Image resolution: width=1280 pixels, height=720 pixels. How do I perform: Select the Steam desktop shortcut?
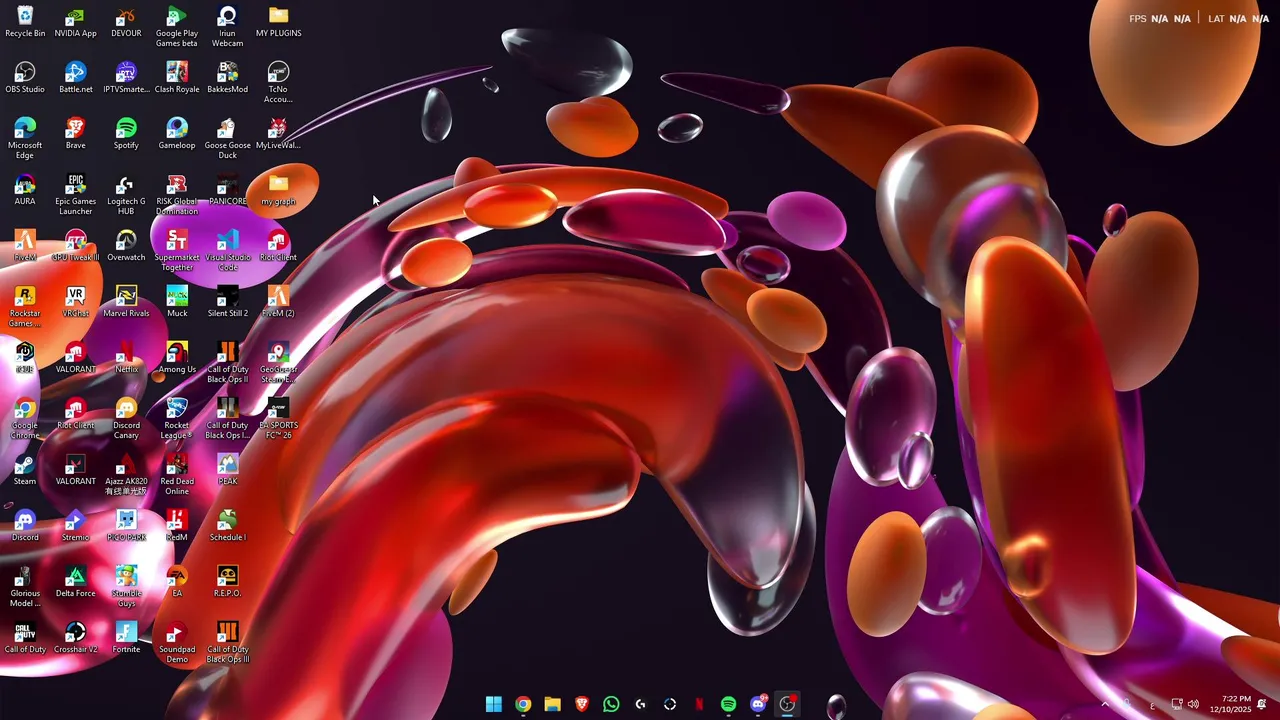click(x=25, y=470)
